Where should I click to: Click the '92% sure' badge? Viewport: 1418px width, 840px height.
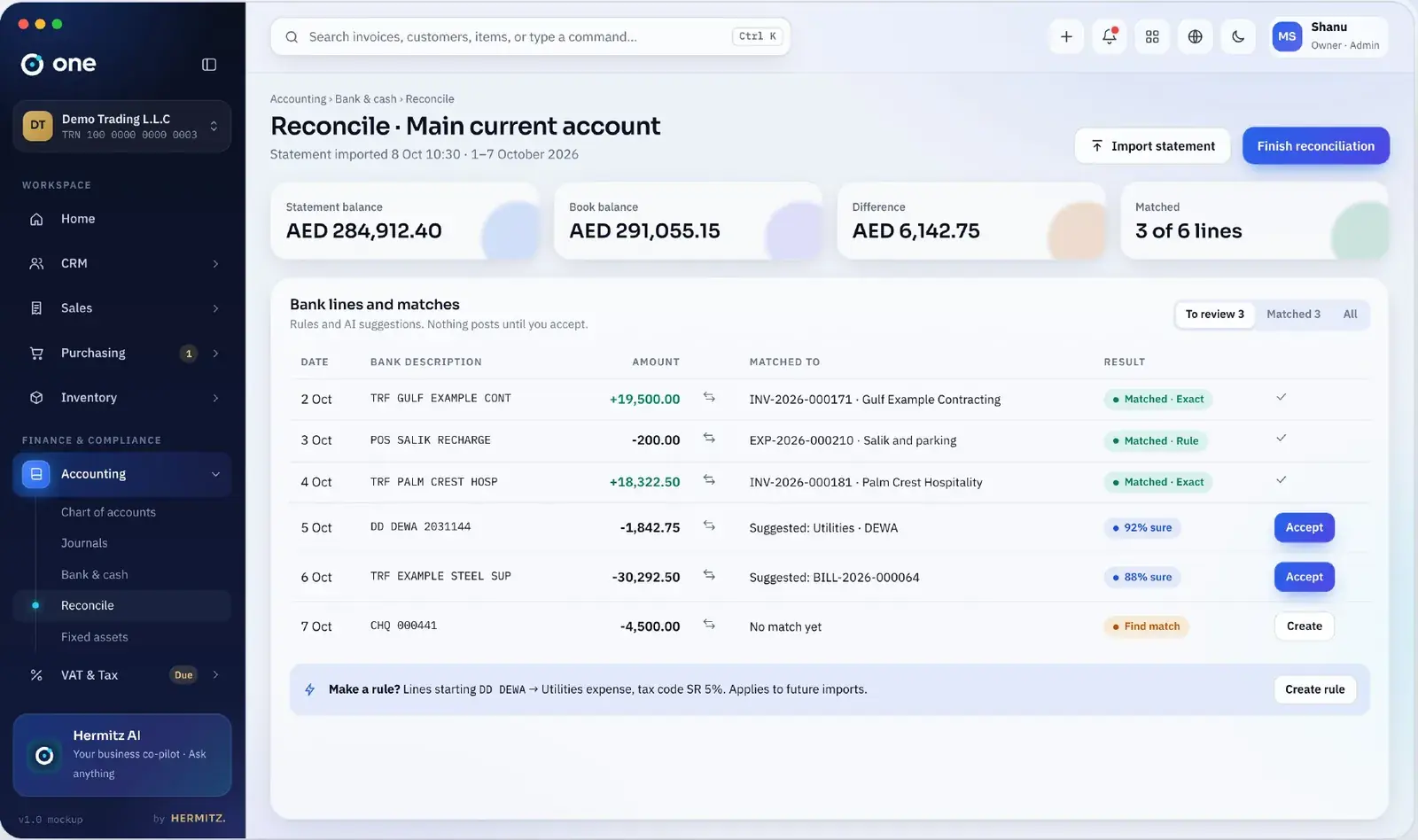point(1141,528)
